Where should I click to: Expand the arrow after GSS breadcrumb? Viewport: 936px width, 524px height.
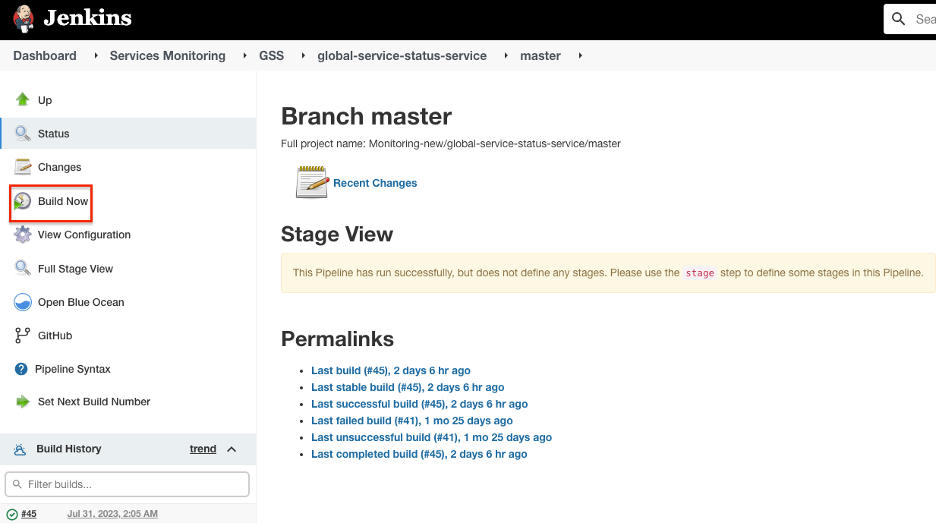[x=303, y=56]
